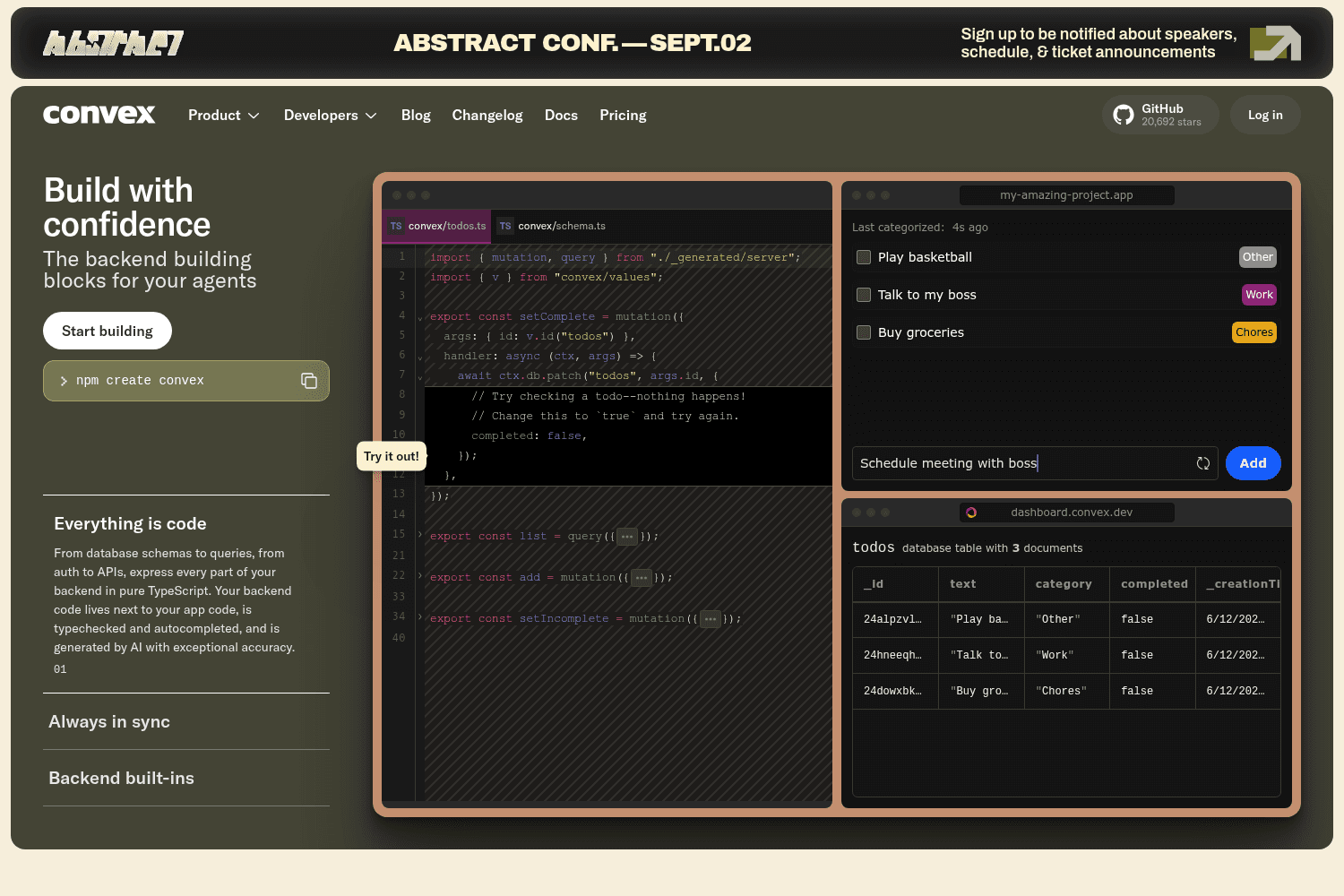
Task: Click the Sign up to be notified banner text
Action: (1098, 43)
